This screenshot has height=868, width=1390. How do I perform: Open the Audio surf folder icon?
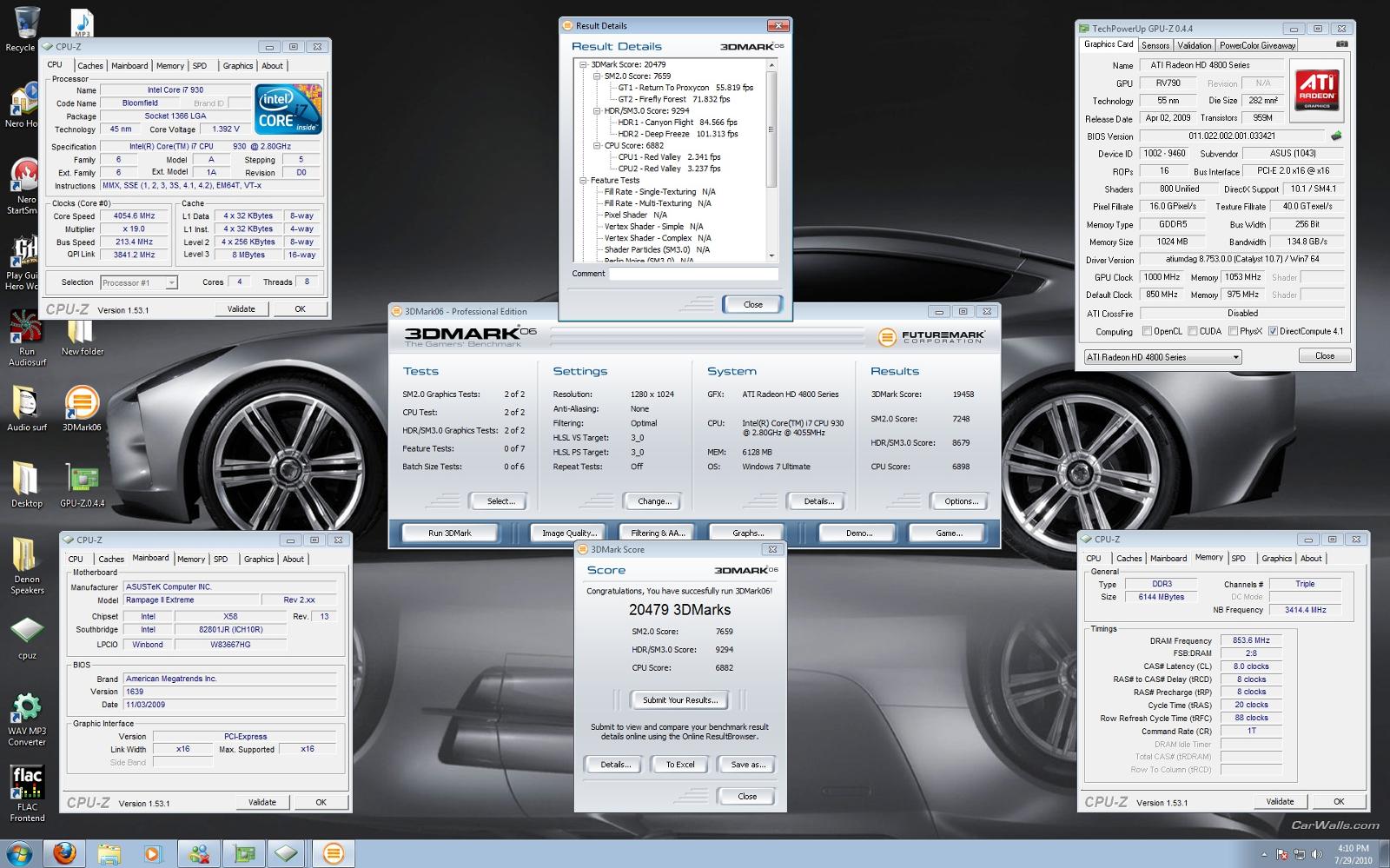pos(26,408)
